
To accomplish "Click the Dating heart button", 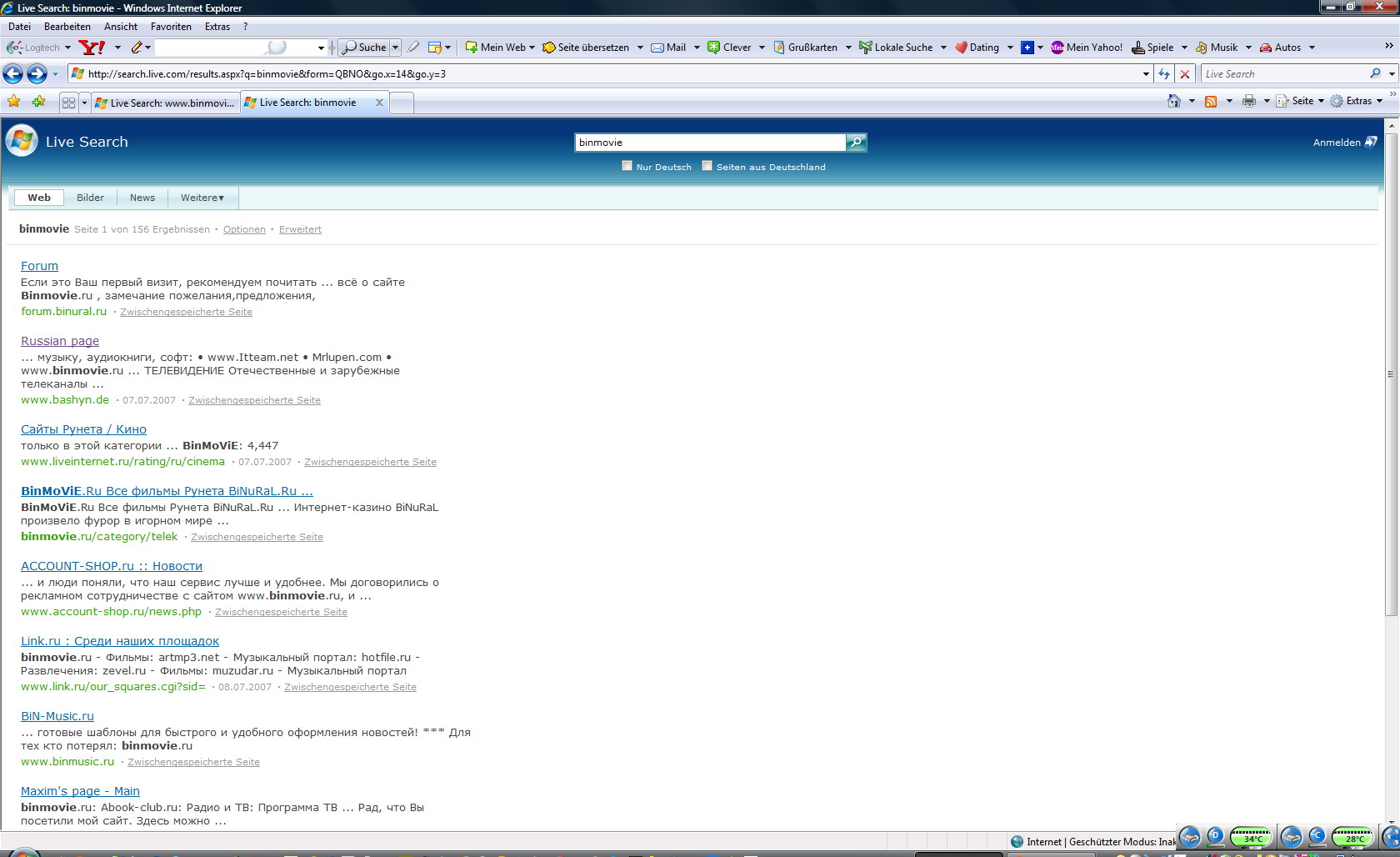I will [977, 48].
